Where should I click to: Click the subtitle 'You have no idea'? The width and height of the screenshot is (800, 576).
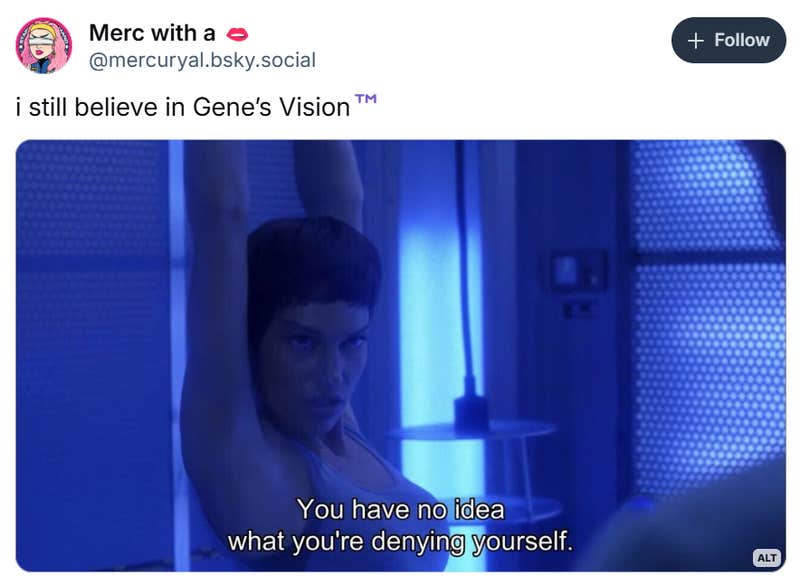point(401,509)
